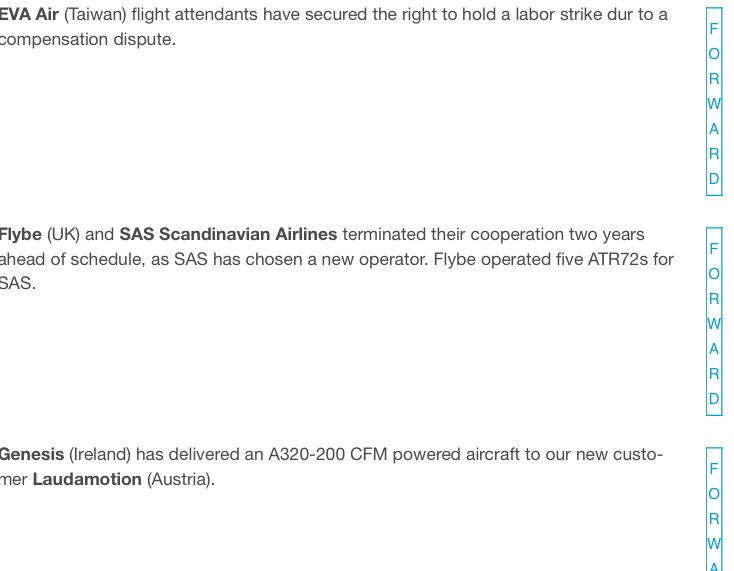Click the "(Austria)" country label
The width and height of the screenshot is (734, 571).
point(180,479)
